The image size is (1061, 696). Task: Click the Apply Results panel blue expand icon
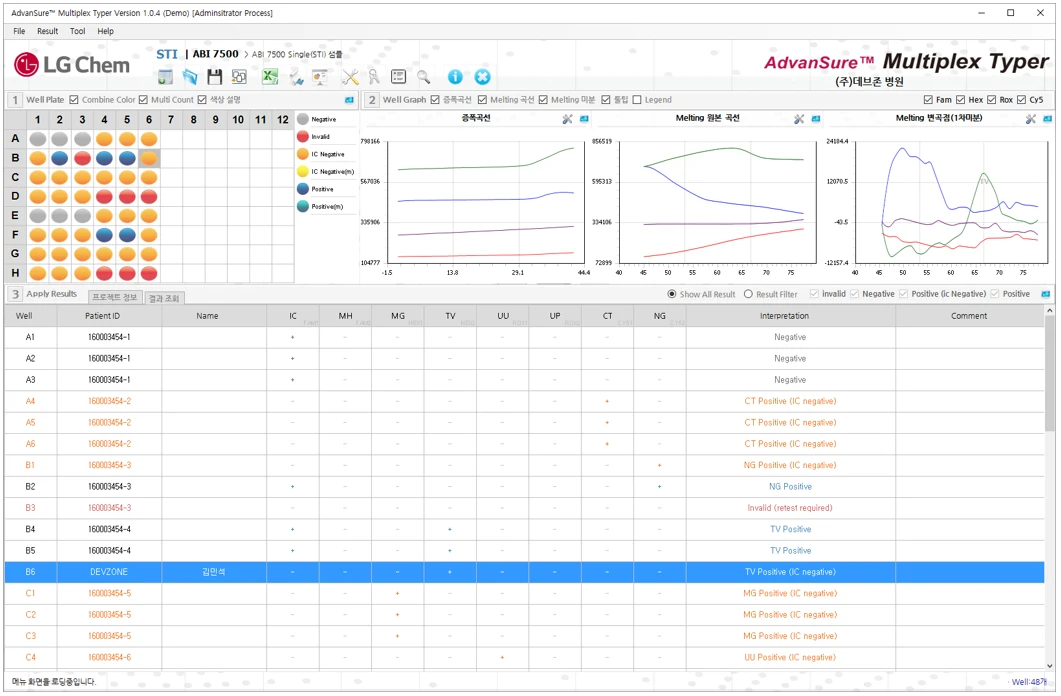pos(1046,294)
